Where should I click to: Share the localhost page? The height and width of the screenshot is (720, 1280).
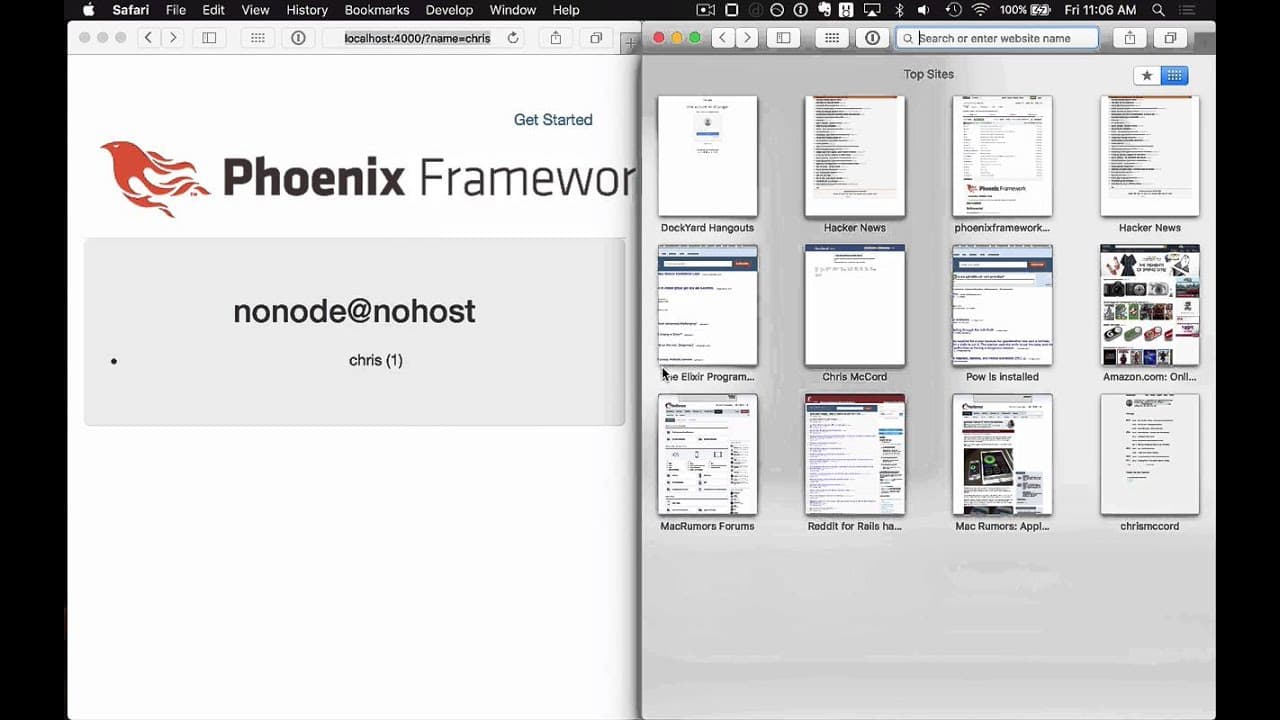(x=556, y=38)
